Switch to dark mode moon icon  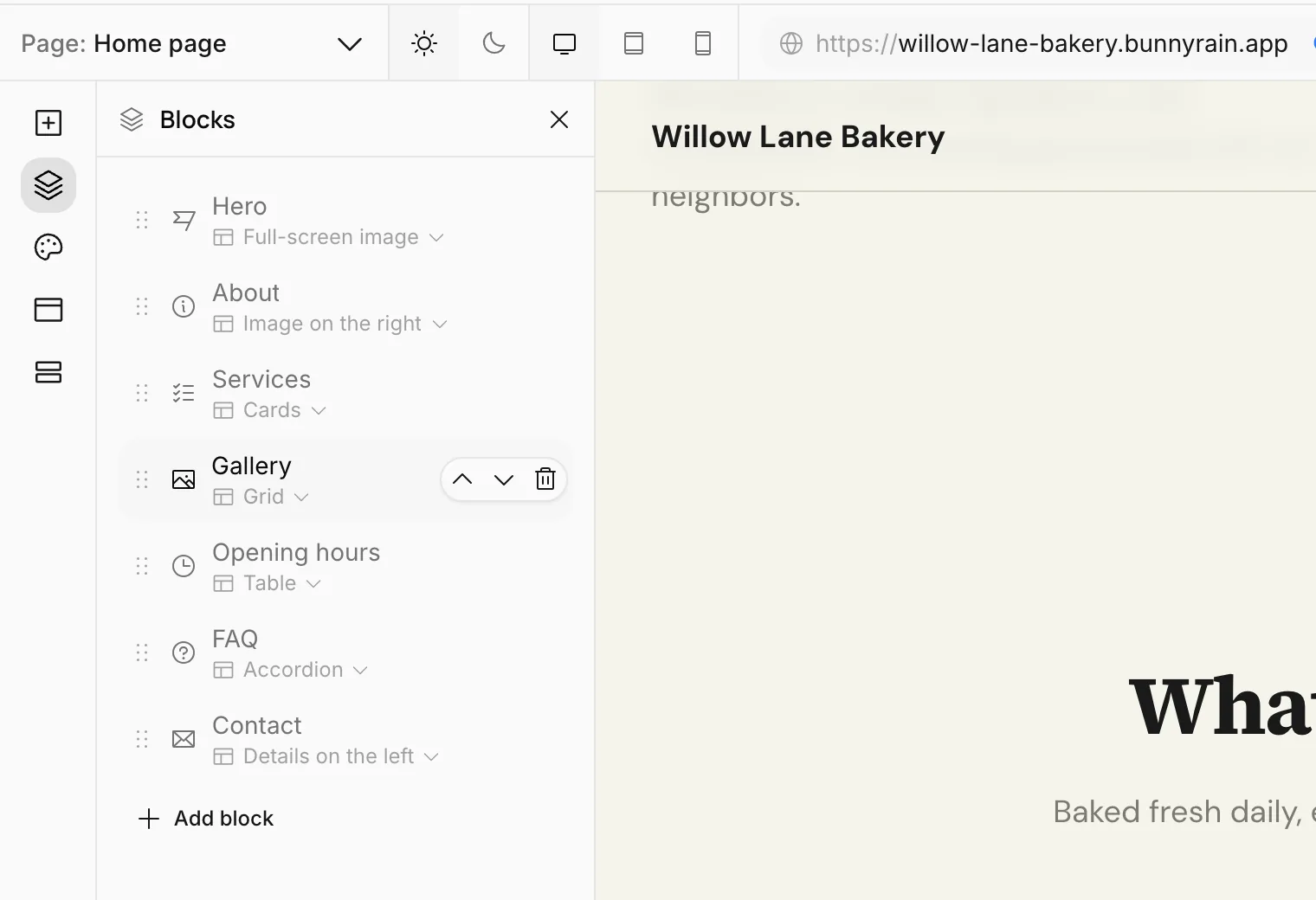point(493,43)
